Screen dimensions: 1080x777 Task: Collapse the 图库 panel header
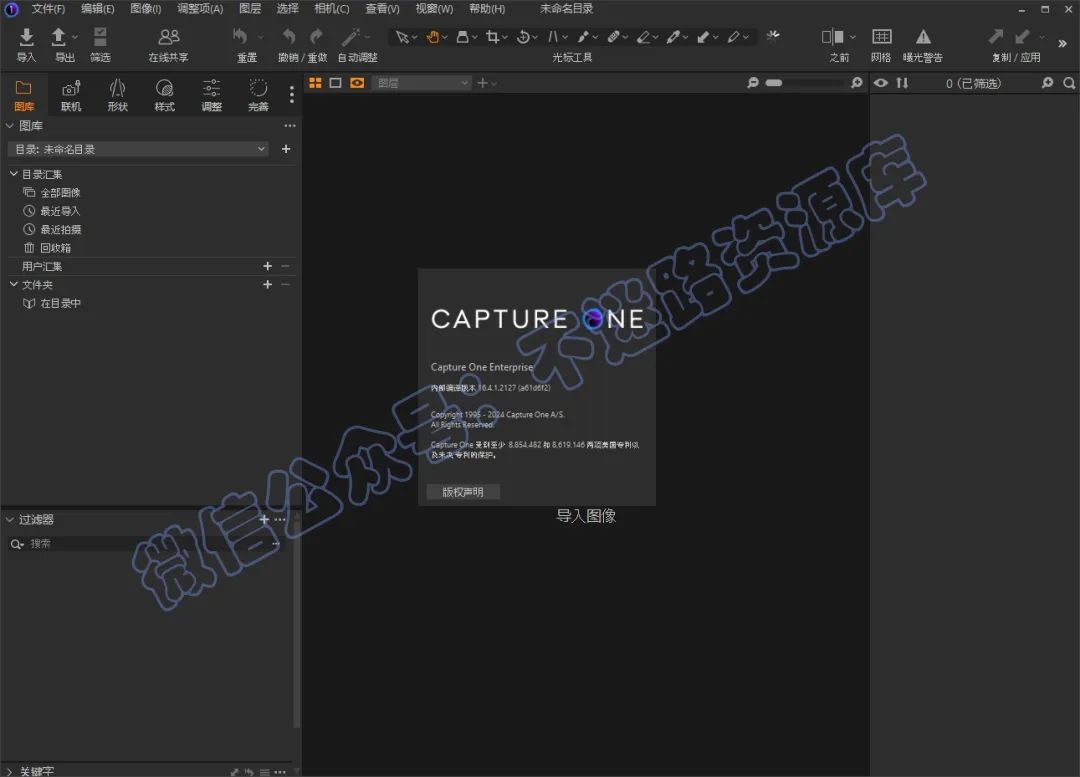[10, 125]
